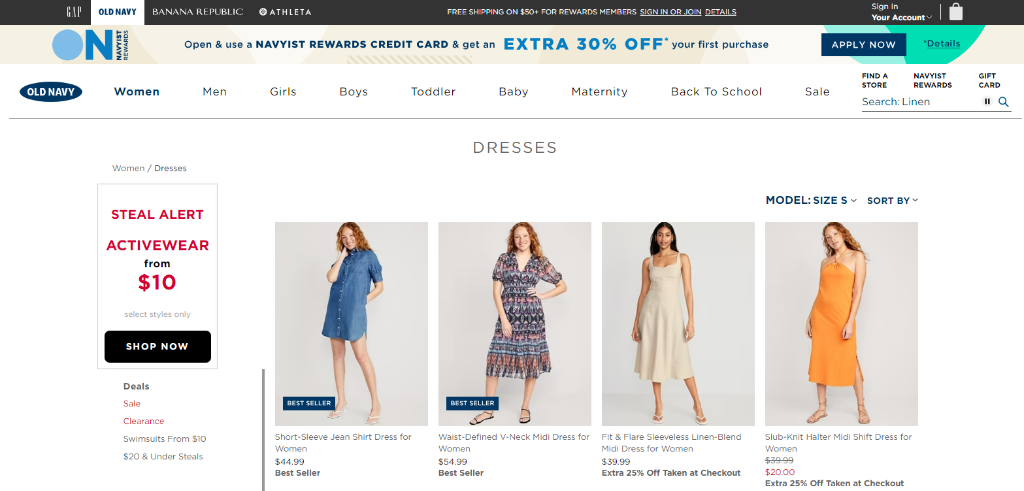
Task: Click the $54.99 price text
Action: (x=453, y=462)
